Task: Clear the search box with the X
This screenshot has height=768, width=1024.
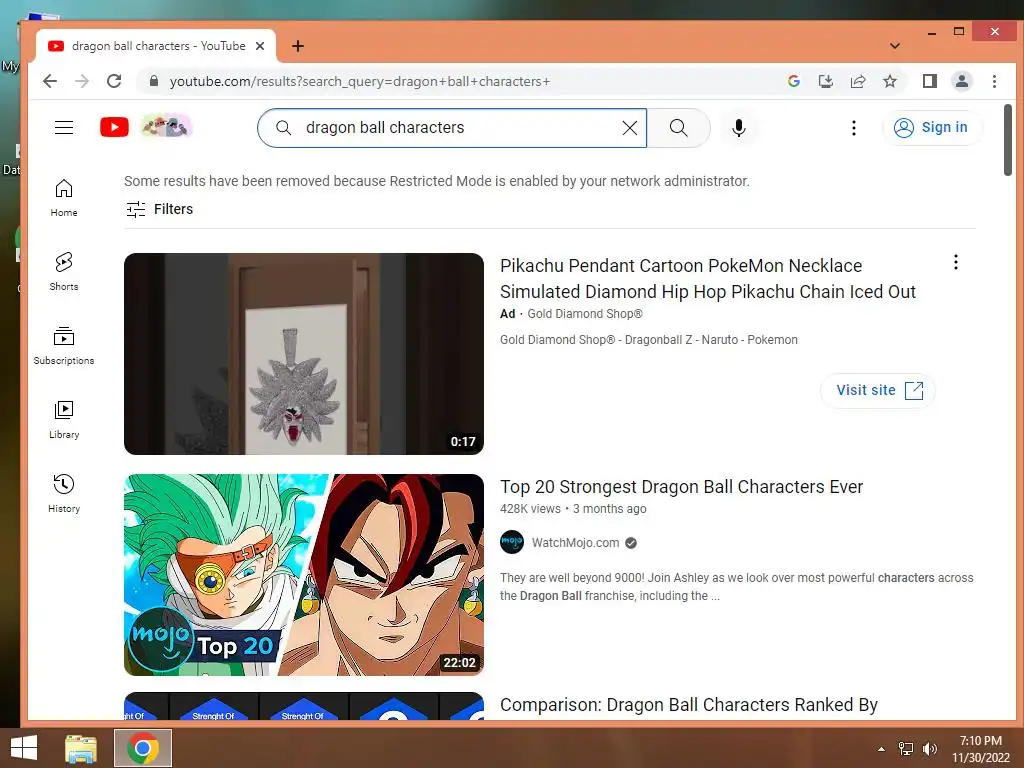Action: tap(630, 128)
